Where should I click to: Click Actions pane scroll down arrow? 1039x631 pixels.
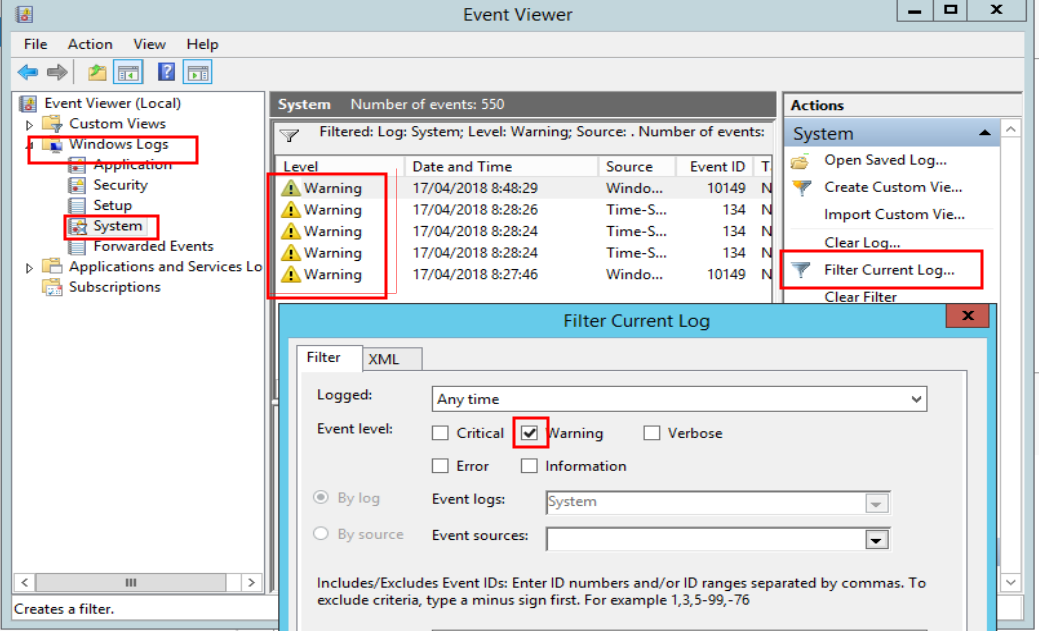1010,583
